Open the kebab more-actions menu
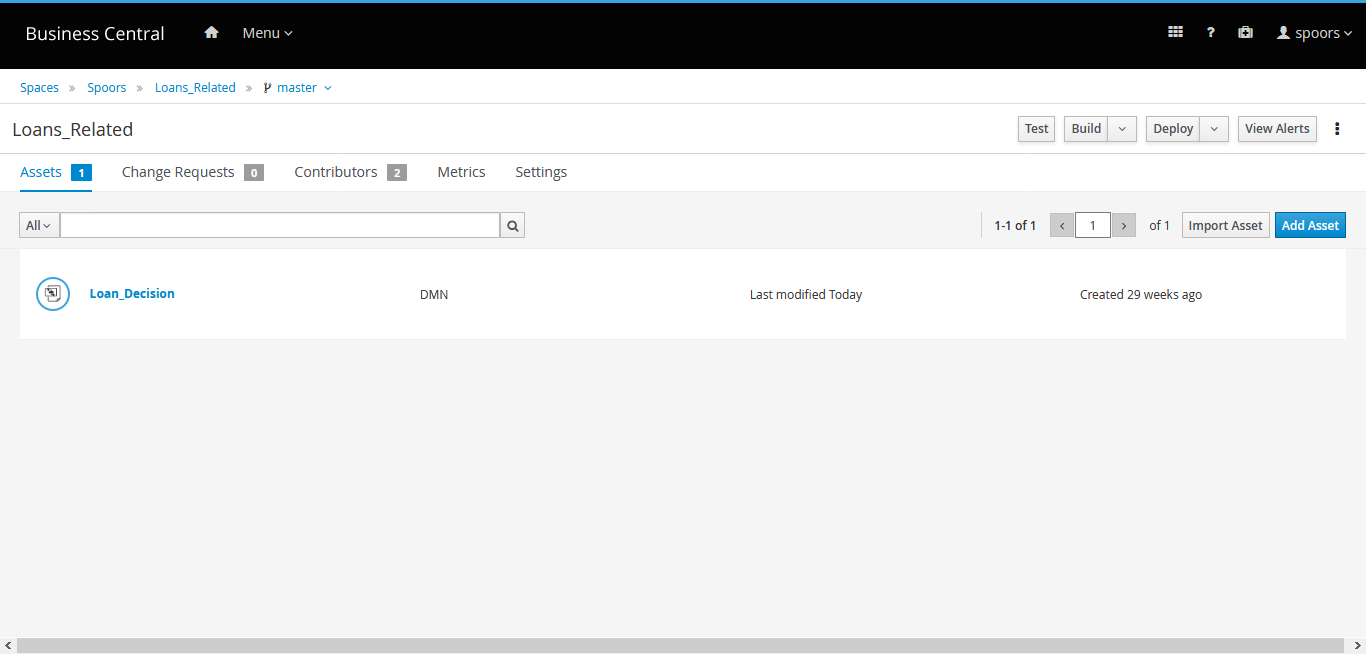Screen dimensions: 1366x654 pyautogui.click(x=1337, y=129)
